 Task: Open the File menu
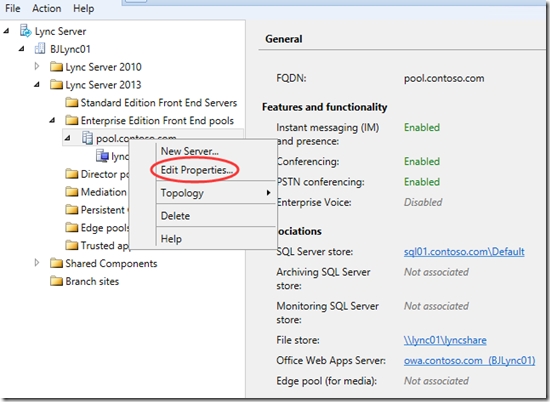click(x=13, y=8)
